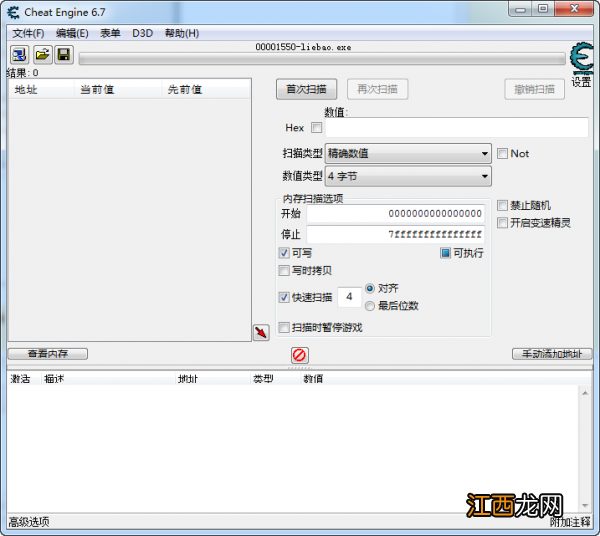Image resolution: width=600 pixels, height=536 pixels.
Task: Click the 地址 column header in address list
Action: pyautogui.click(x=213, y=379)
